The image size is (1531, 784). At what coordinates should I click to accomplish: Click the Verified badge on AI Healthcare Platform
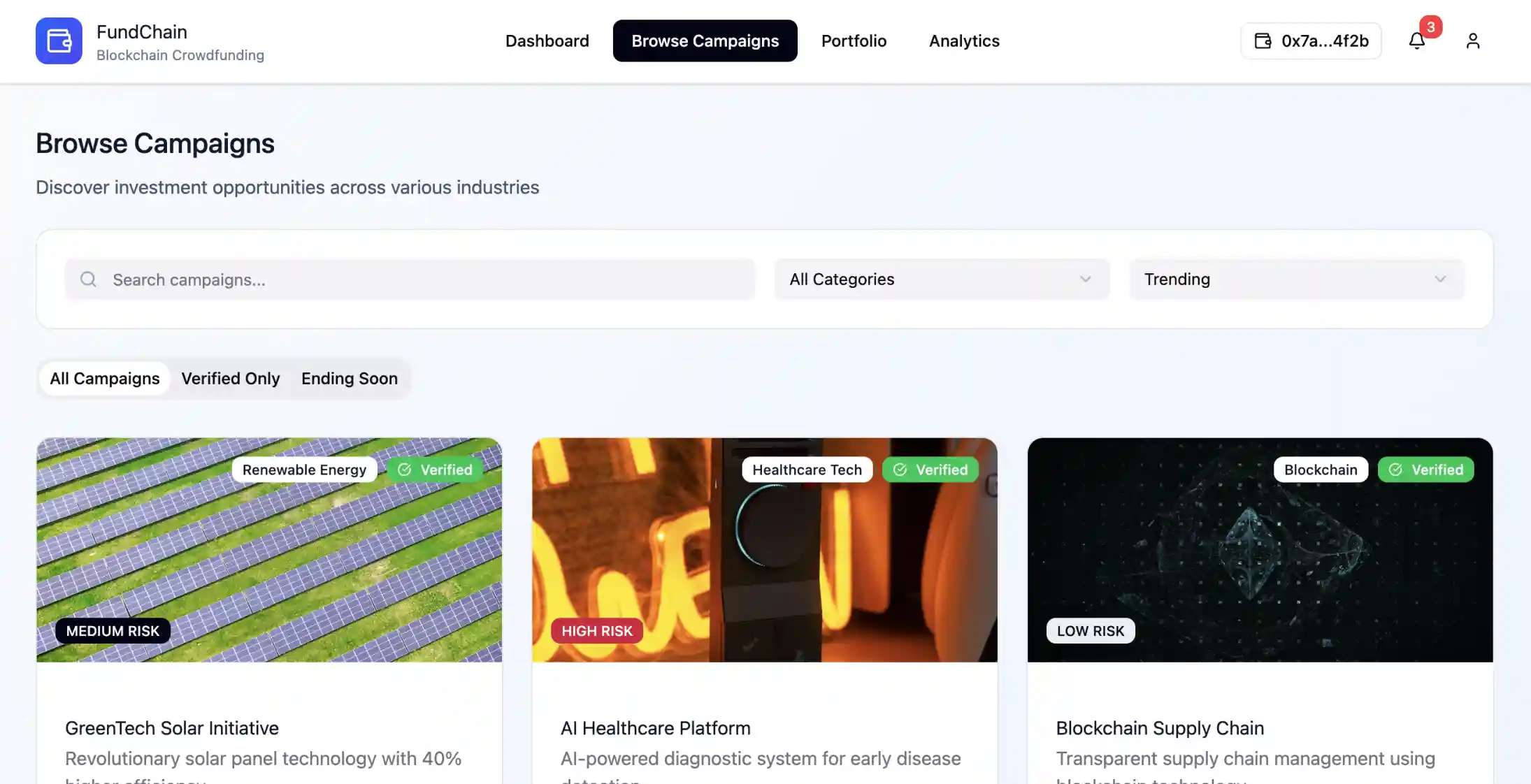(x=930, y=470)
